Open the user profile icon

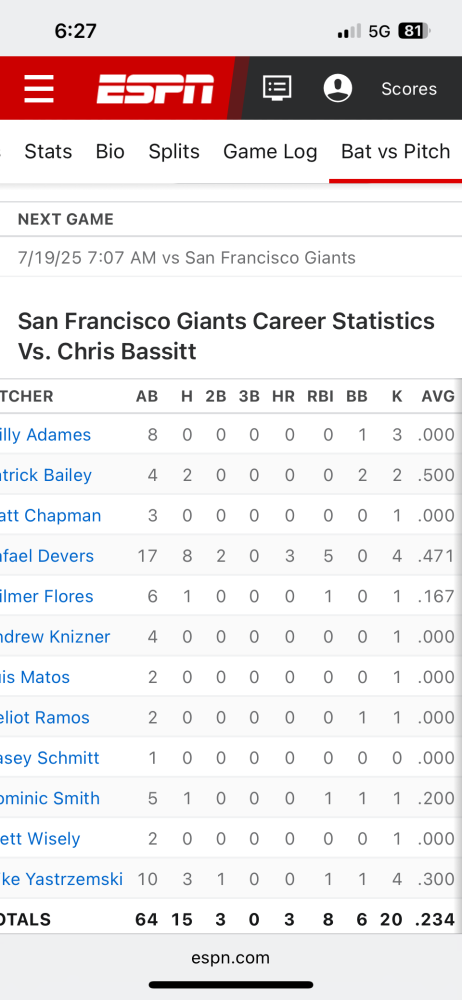click(338, 88)
